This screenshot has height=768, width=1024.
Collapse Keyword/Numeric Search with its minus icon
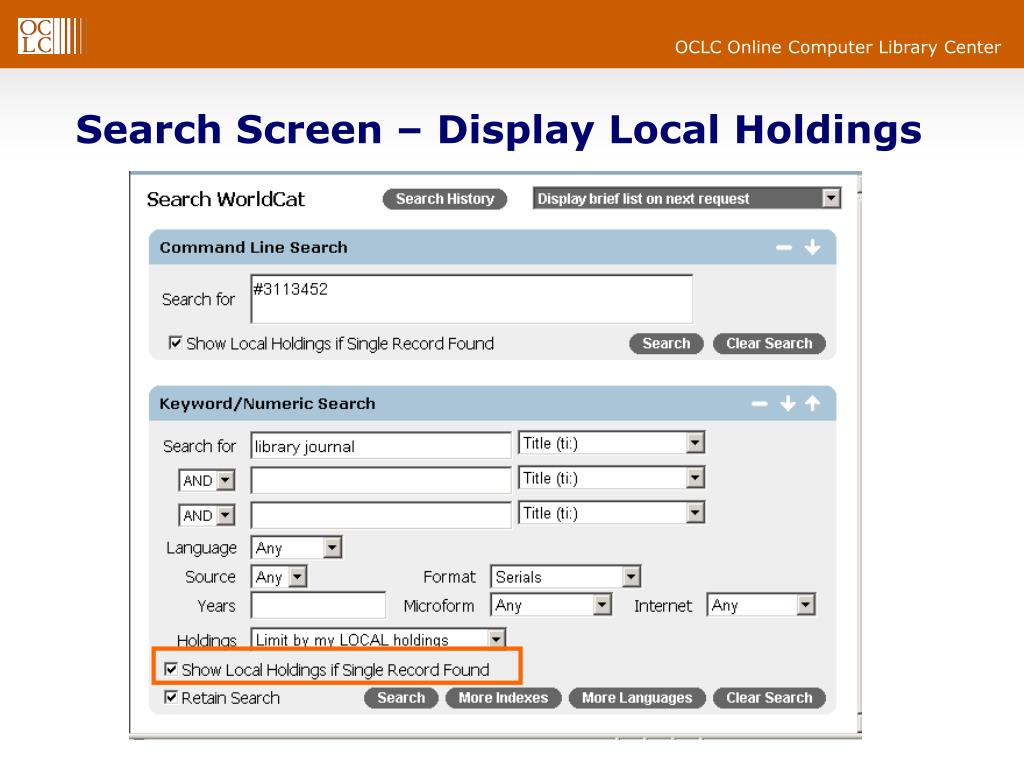click(760, 404)
